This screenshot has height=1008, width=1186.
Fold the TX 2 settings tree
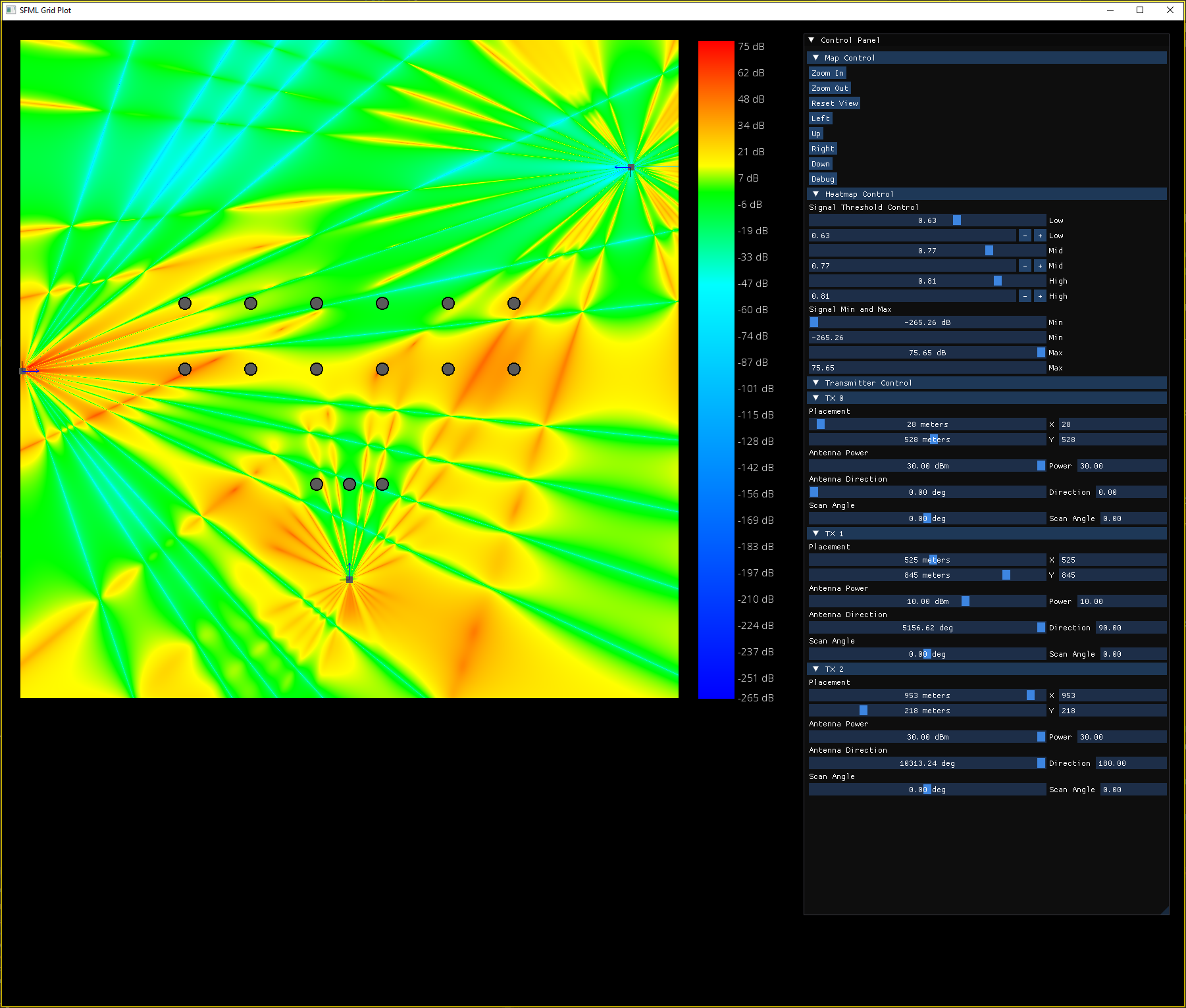(816, 669)
